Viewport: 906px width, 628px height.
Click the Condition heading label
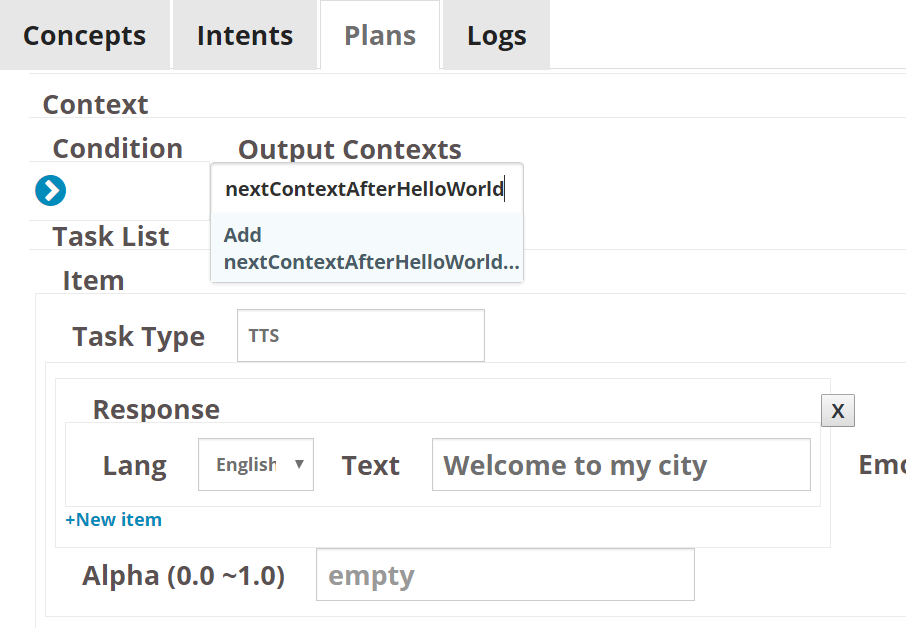pyautogui.click(x=118, y=148)
